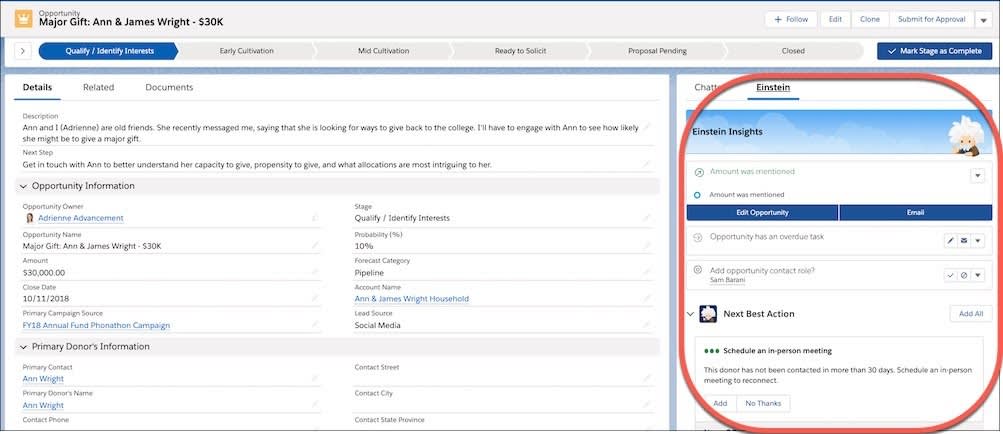
Task: Click the pencil edit icon for Primary Campaign Source
Action: click(x=314, y=325)
